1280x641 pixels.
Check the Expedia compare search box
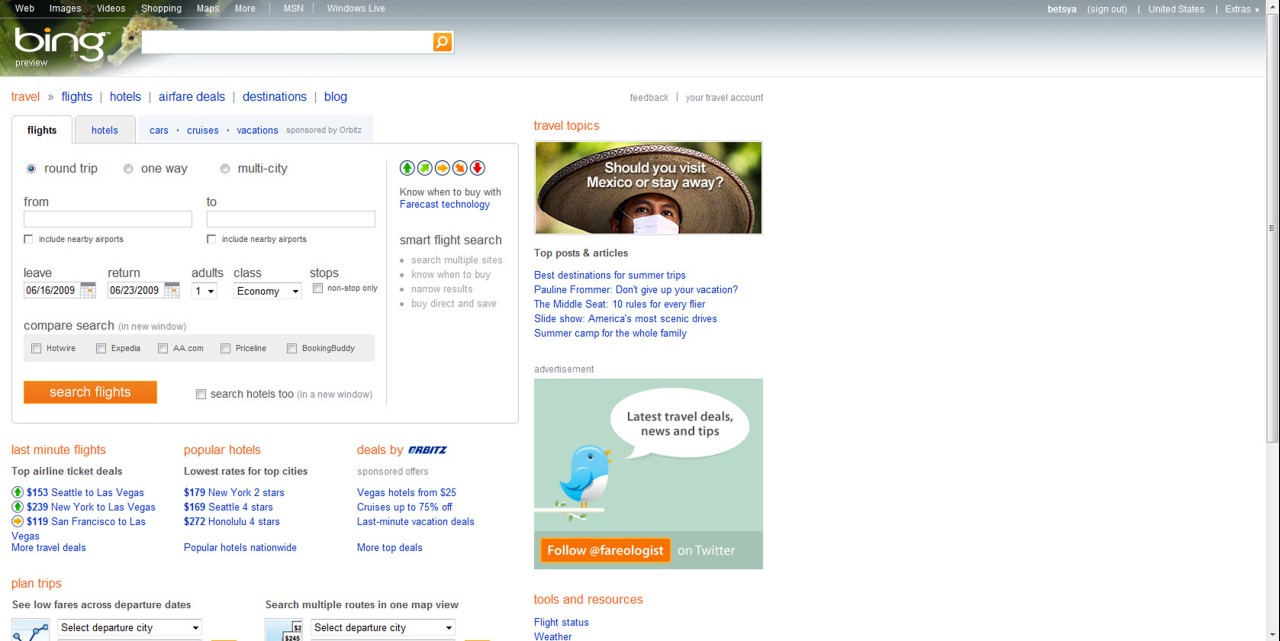[101, 348]
